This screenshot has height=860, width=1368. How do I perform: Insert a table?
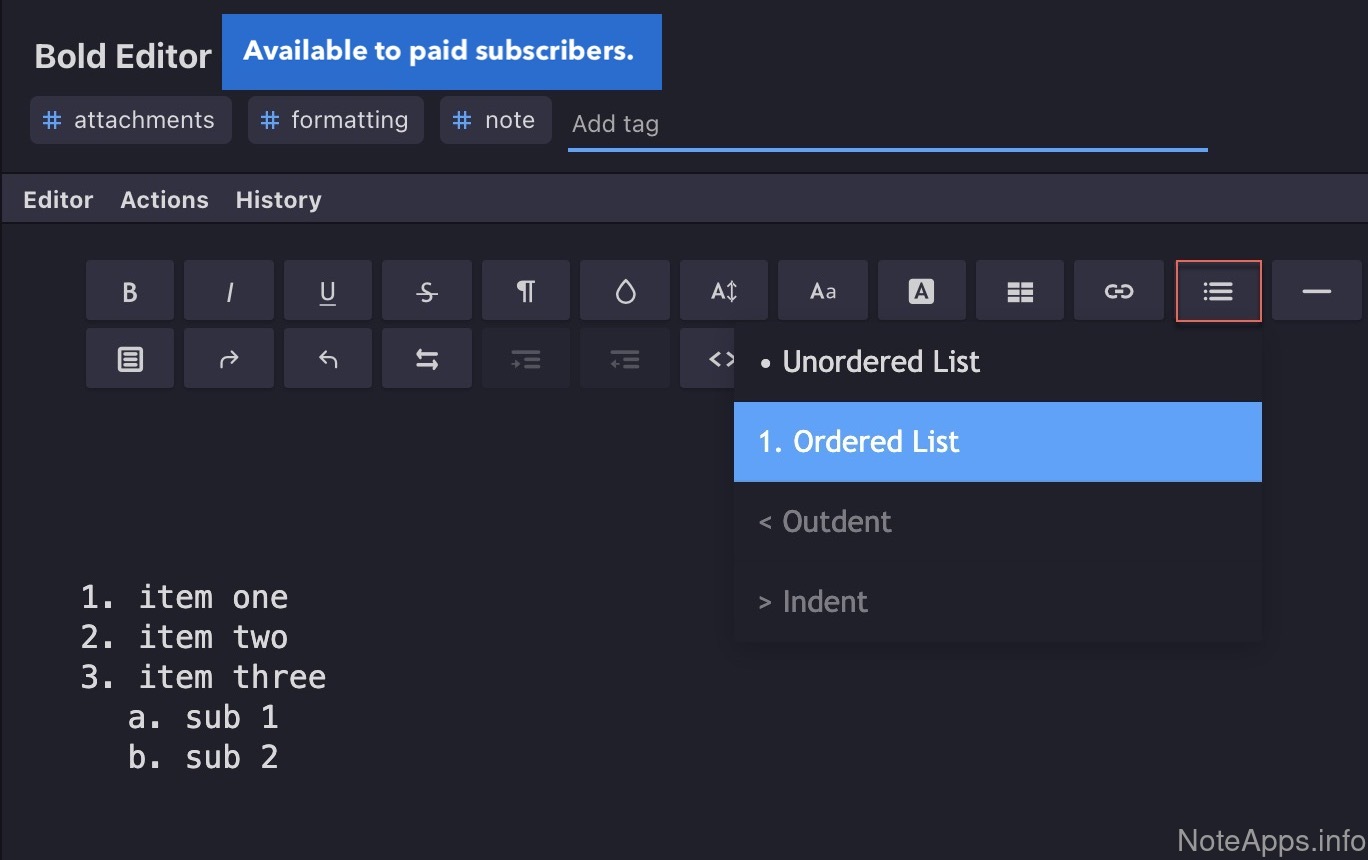(x=1019, y=291)
